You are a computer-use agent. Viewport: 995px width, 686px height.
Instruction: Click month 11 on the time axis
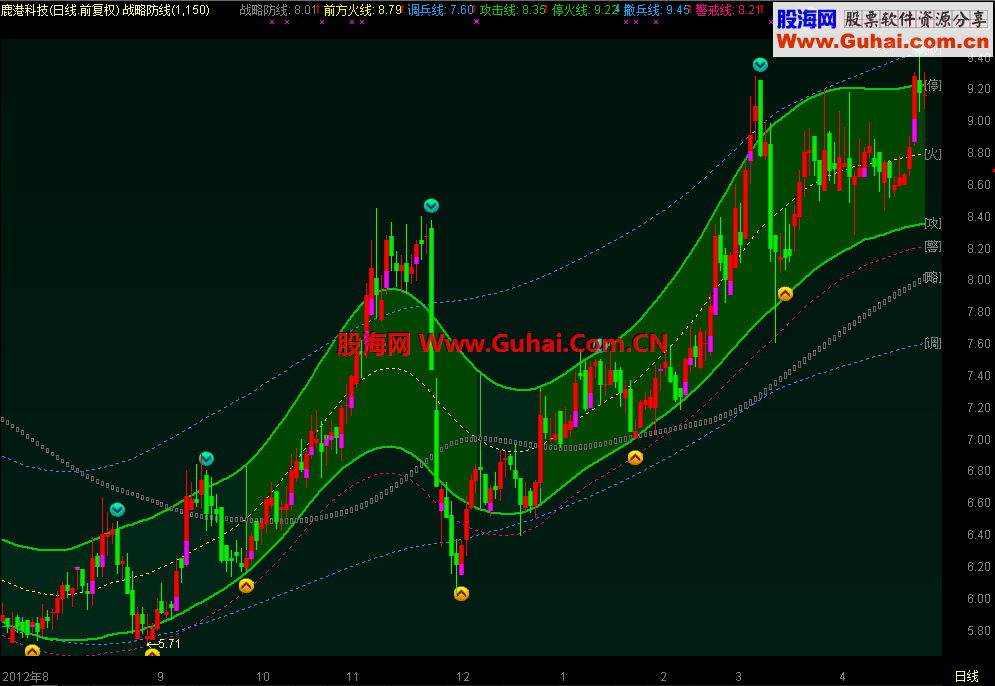[352, 676]
